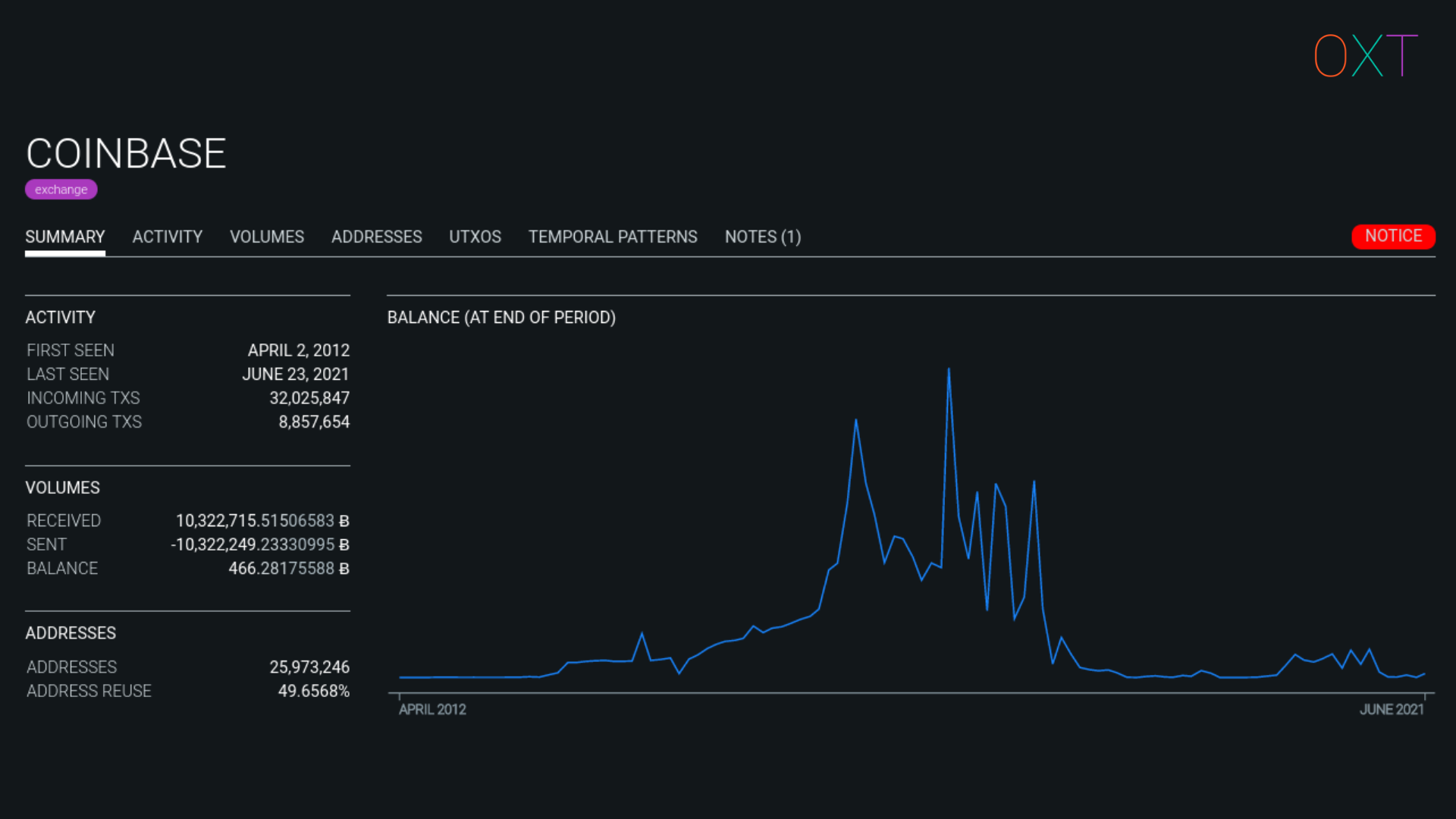The image size is (1456, 819).
Task: Click the incoming TXS count
Action: pyautogui.click(x=309, y=398)
